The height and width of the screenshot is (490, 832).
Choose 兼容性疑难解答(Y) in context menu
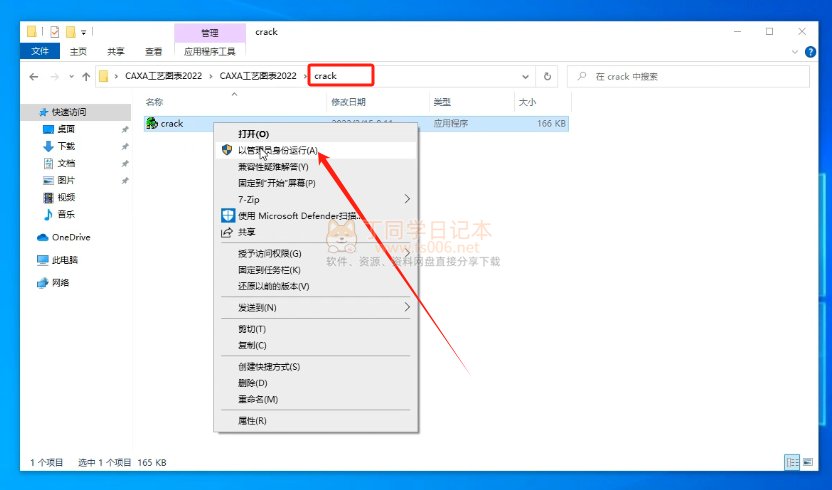coord(316,167)
